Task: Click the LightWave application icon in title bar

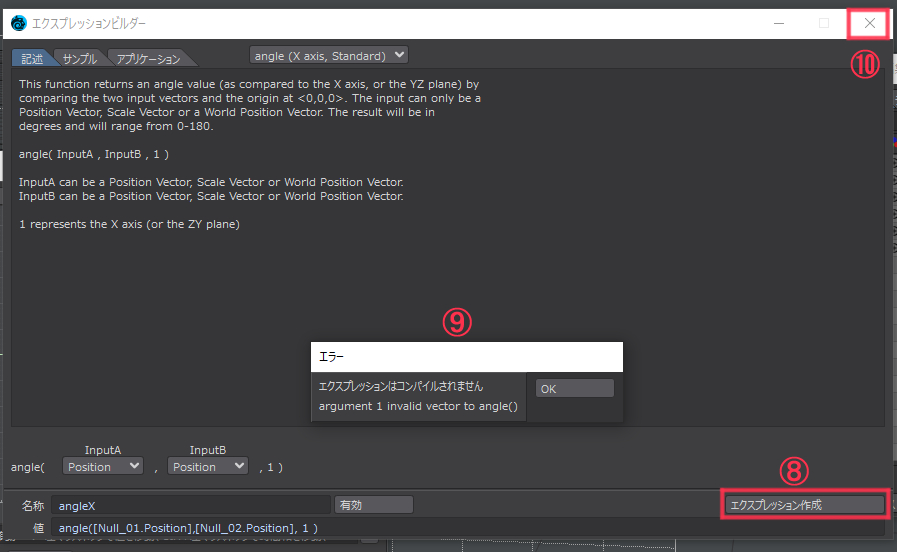Action: (19, 23)
